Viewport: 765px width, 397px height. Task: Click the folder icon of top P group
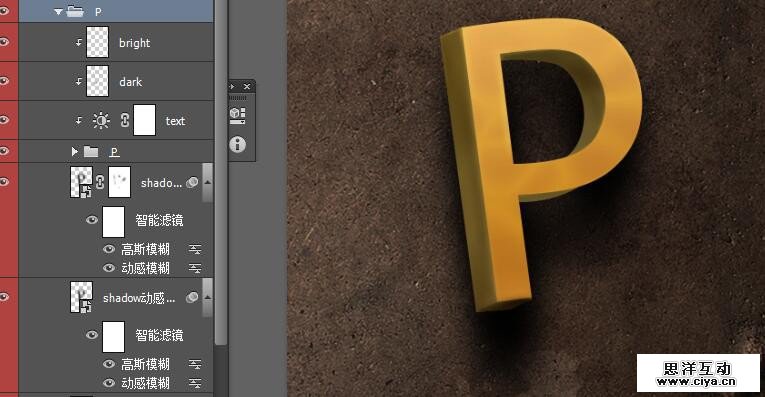coord(75,11)
